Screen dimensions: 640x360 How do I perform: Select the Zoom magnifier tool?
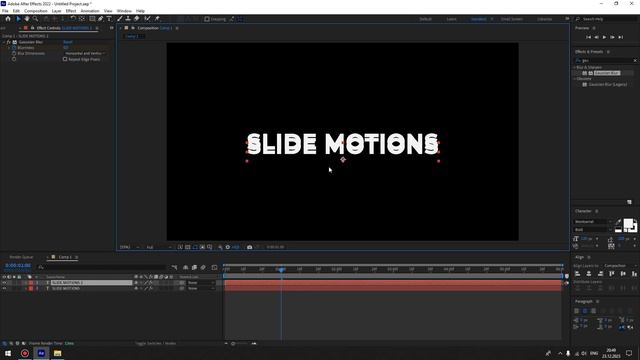point(36,19)
